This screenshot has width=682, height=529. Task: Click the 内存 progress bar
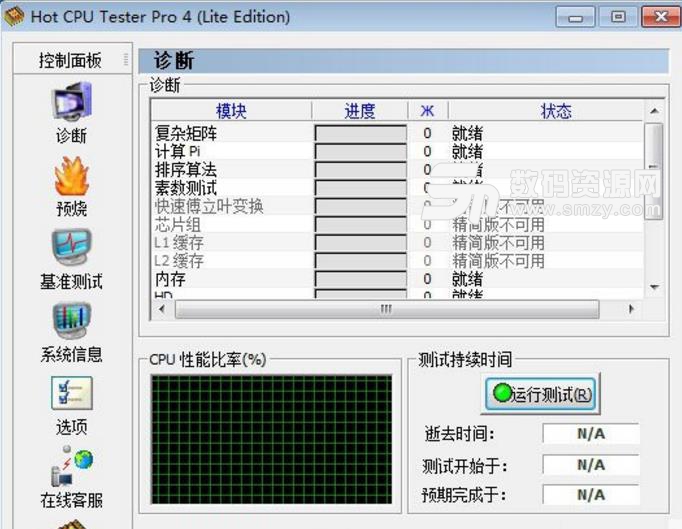pyautogui.click(x=361, y=279)
